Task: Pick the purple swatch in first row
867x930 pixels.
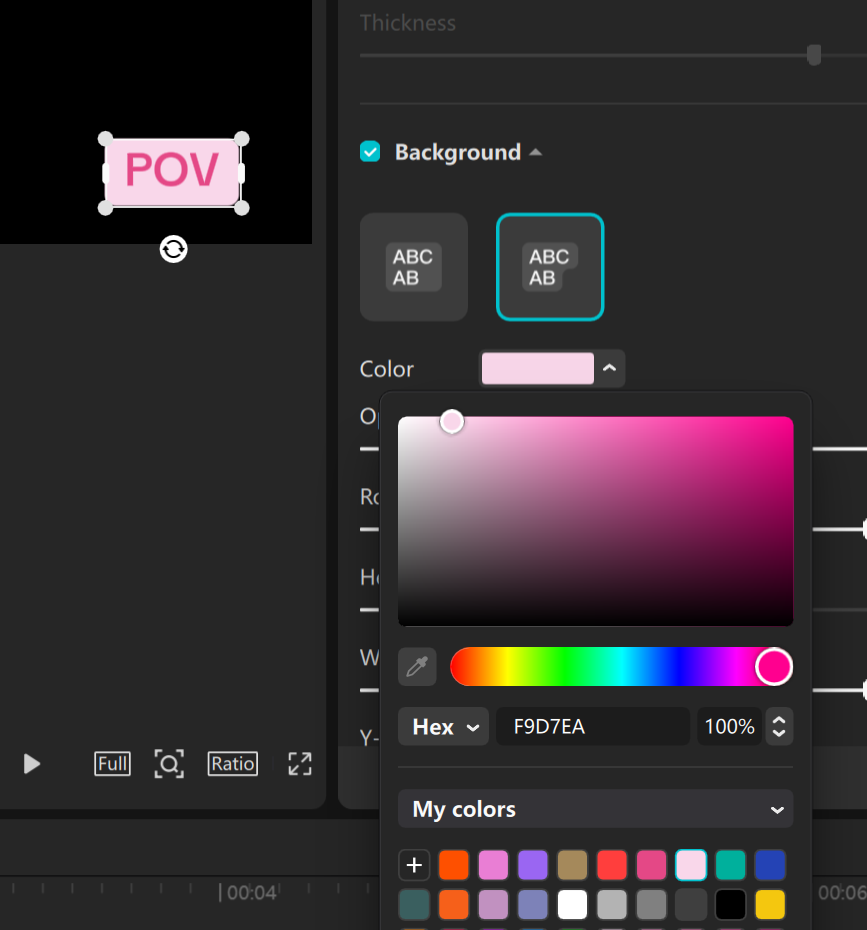Action: [x=533, y=865]
